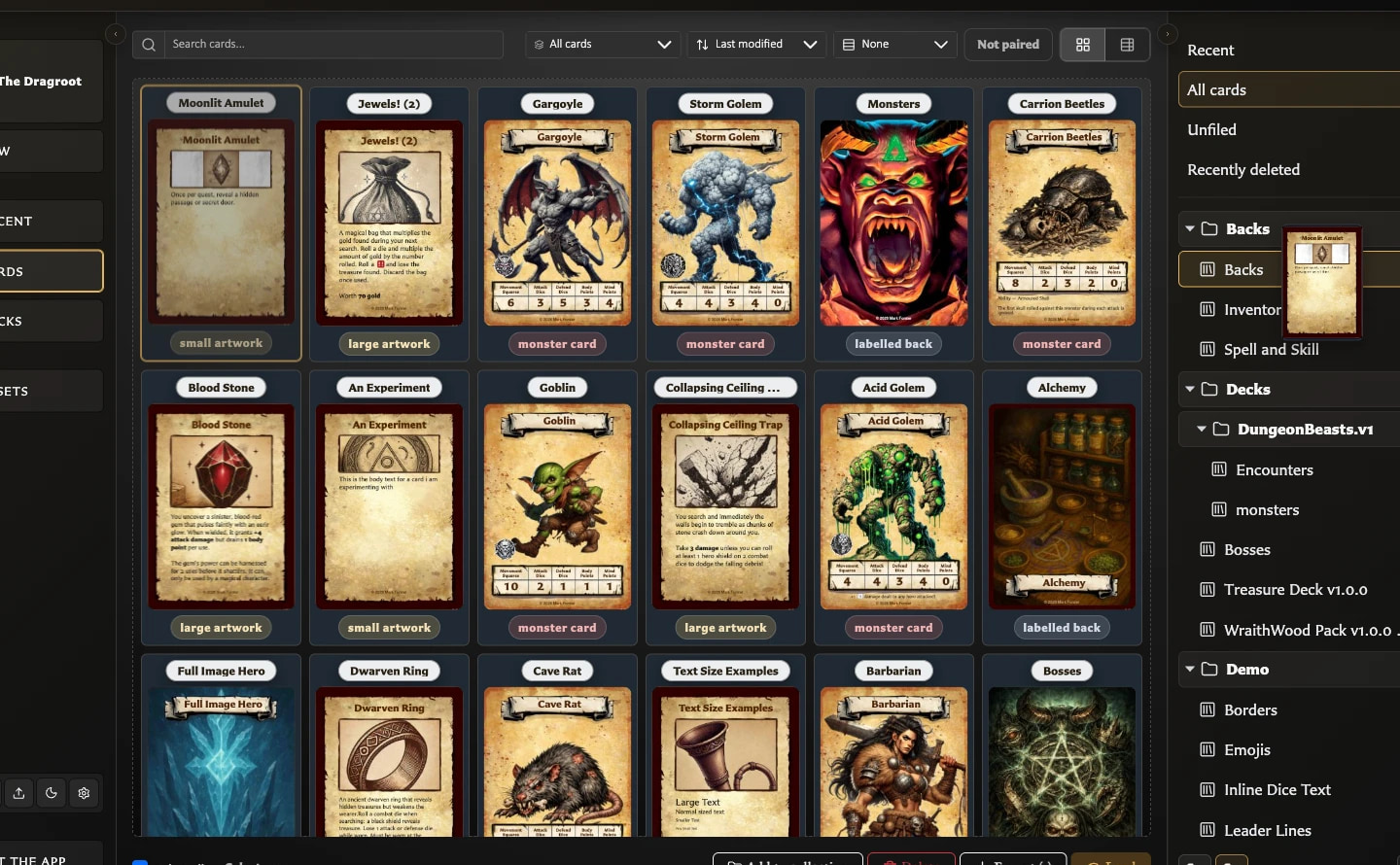Screen dimensions: 1400x865
Task: Click the deck icon beside Inventory
Action: tap(1207, 309)
